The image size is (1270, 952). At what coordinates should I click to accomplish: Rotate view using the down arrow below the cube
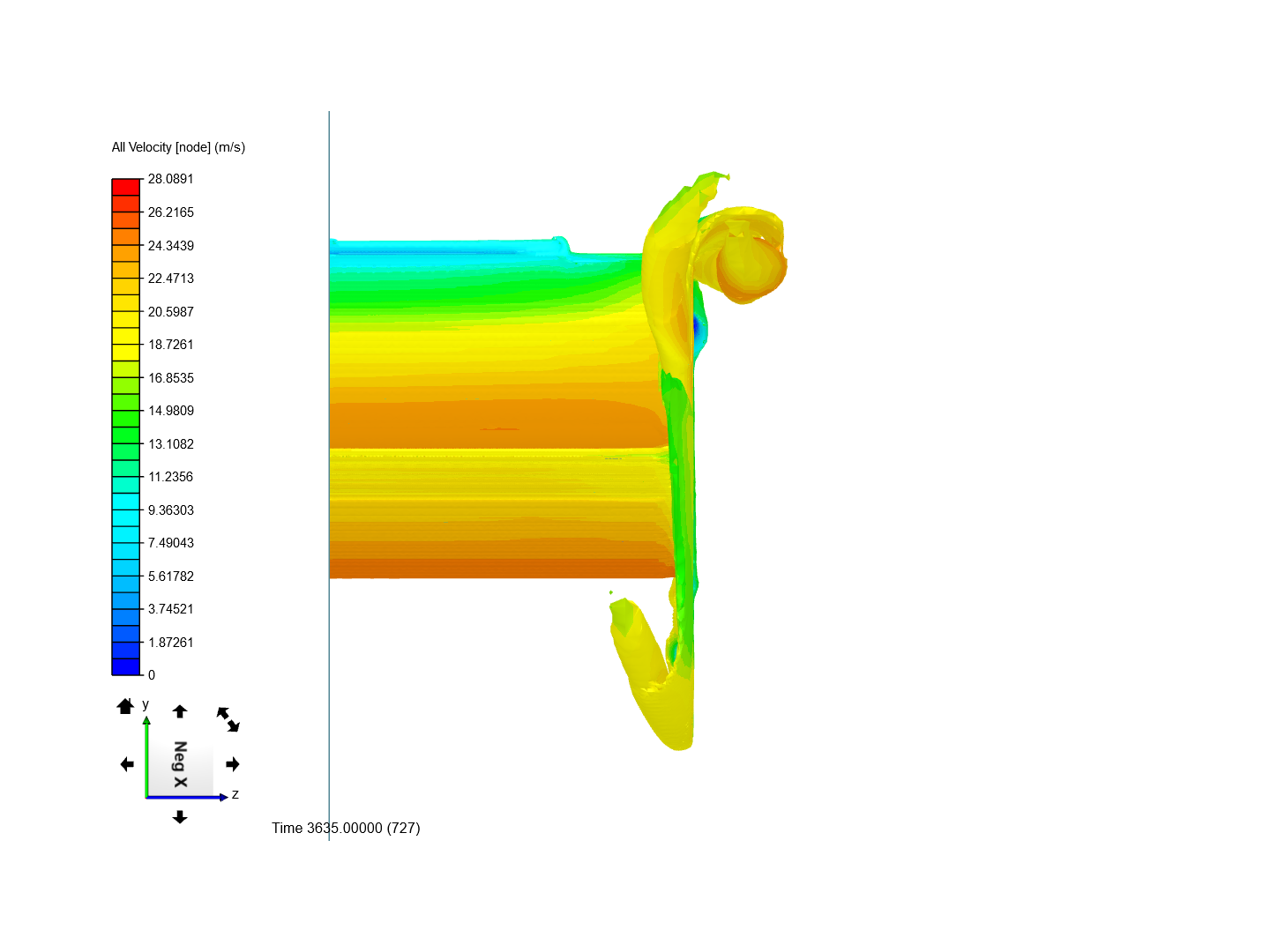click(180, 817)
